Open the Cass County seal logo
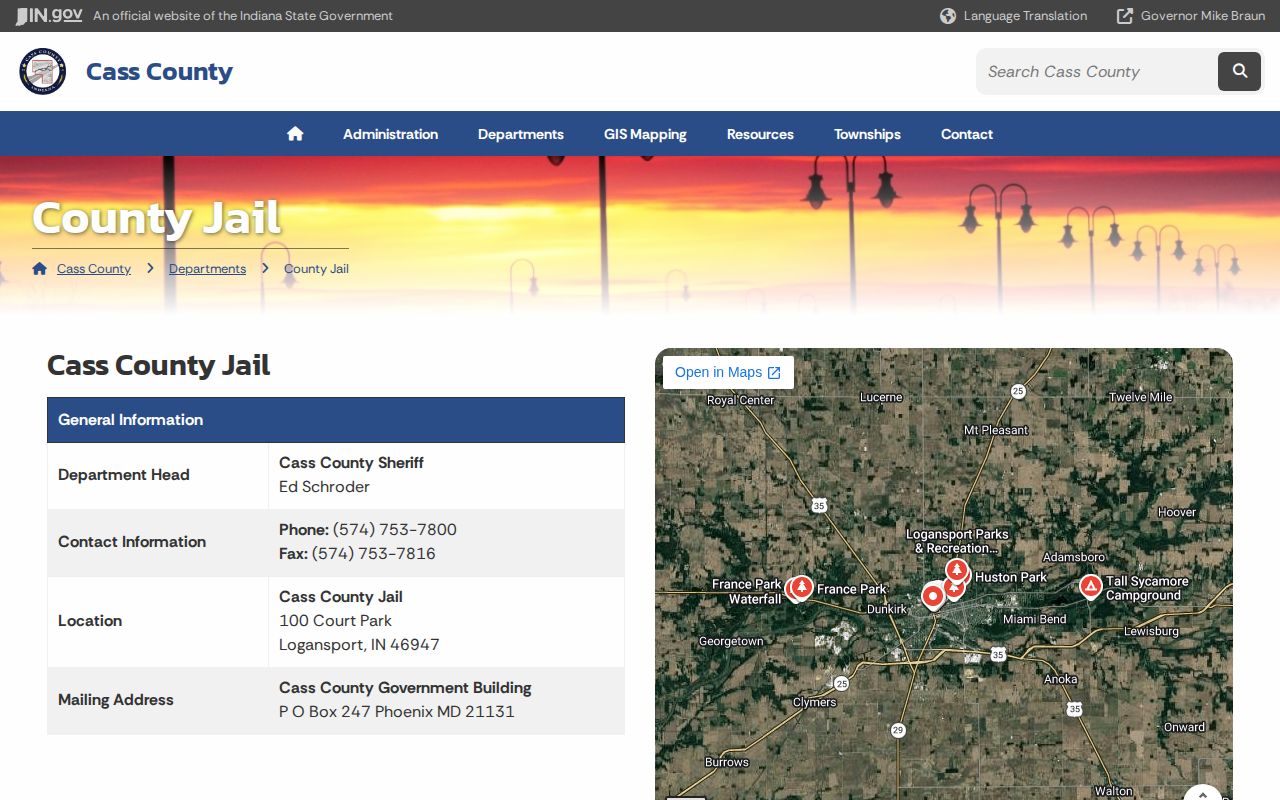Viewport: 1280px width, 800px height. coord(43,71)
